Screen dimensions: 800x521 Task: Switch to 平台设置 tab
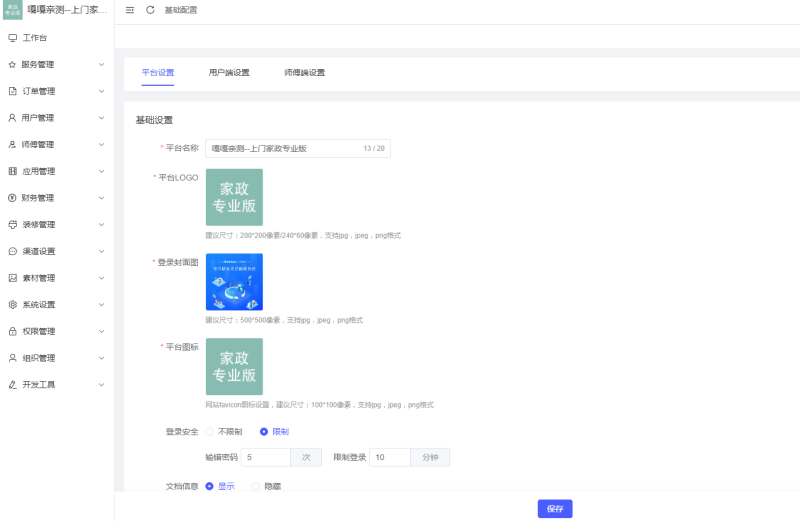click(158, 72)
